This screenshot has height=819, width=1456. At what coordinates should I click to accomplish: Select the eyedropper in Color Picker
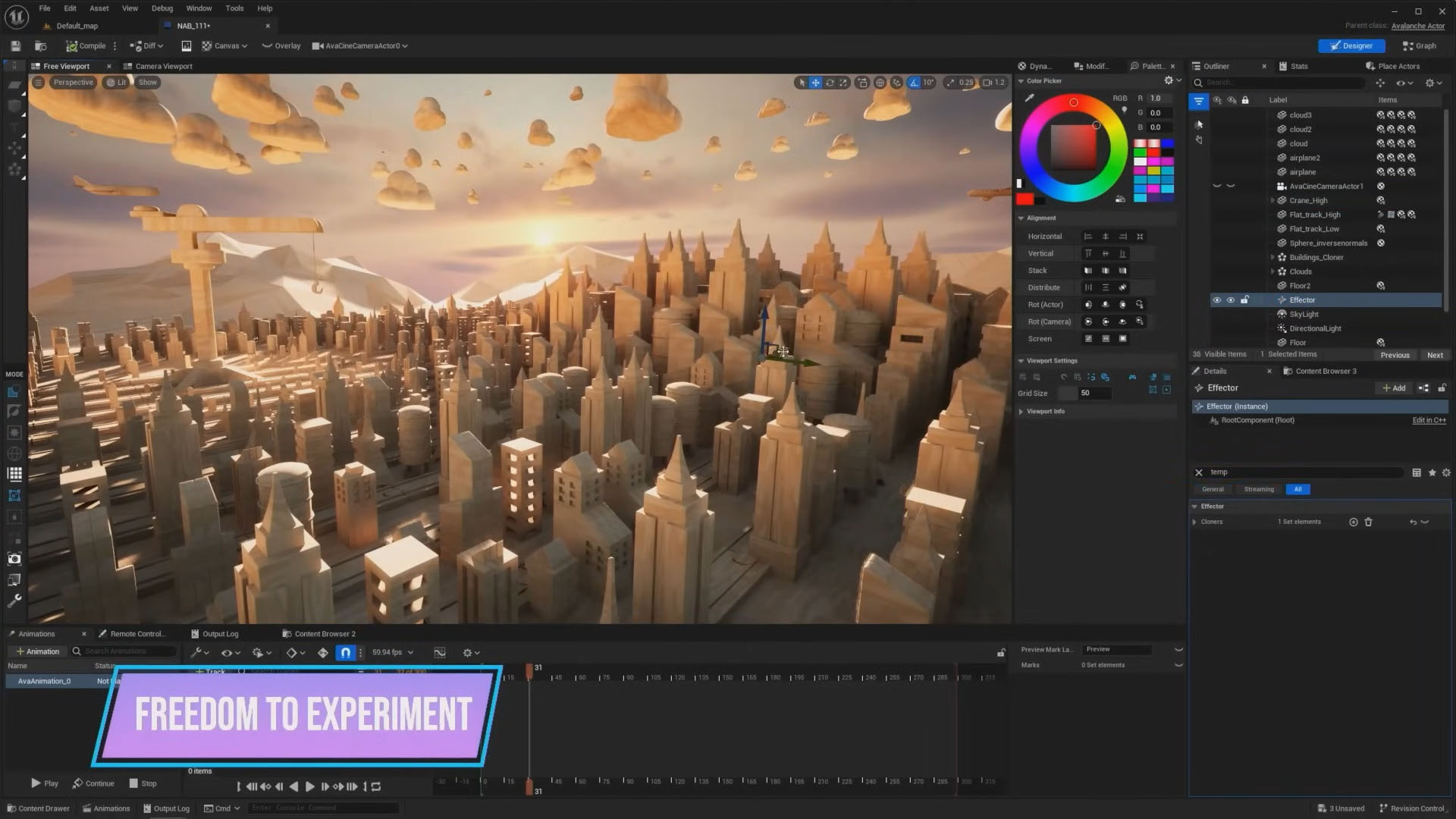pos(1029,98)
